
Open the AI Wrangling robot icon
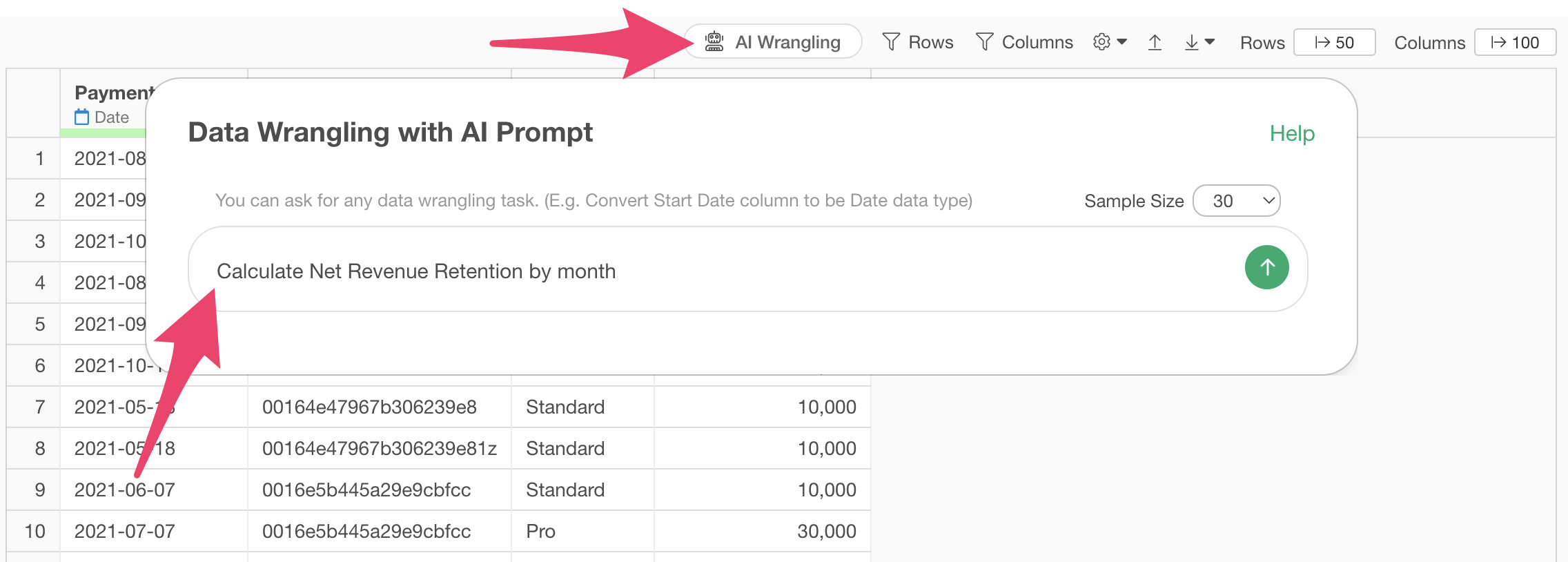(x=714, y=42)
